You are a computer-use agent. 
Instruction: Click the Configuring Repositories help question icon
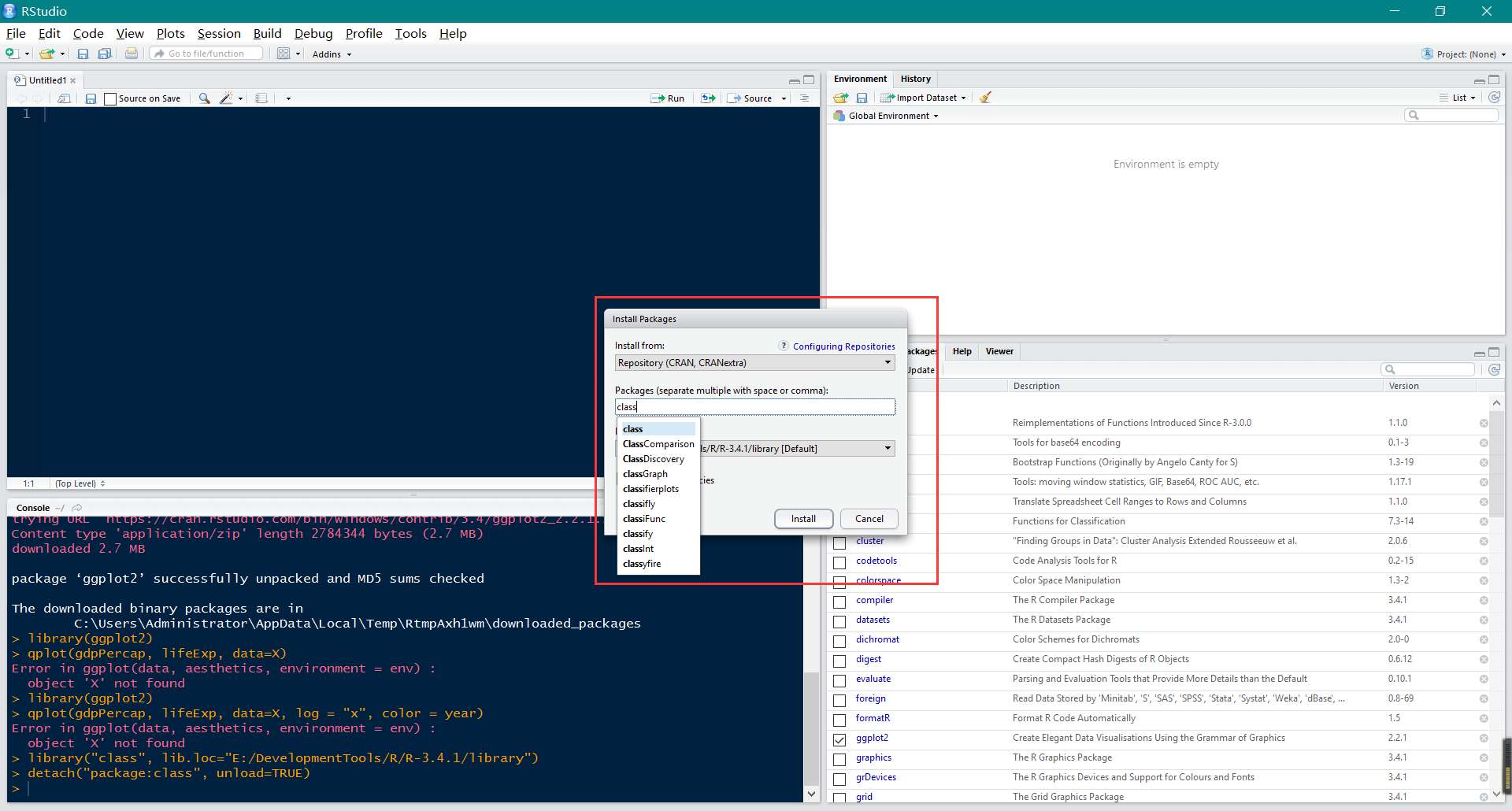click(784, 346)
